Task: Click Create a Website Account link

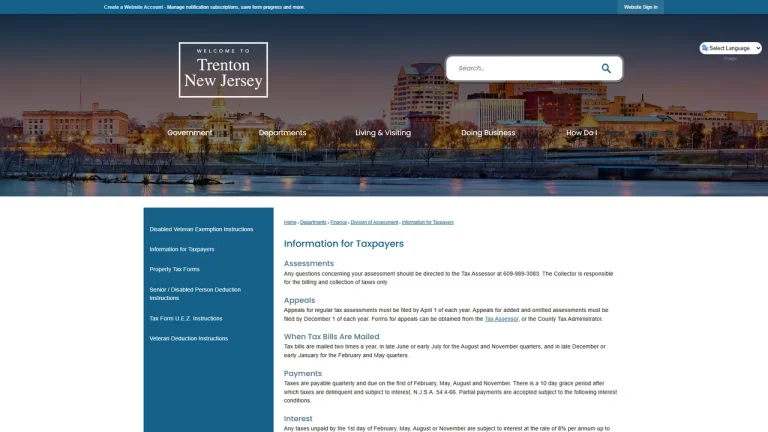Action: pos(133,7)
